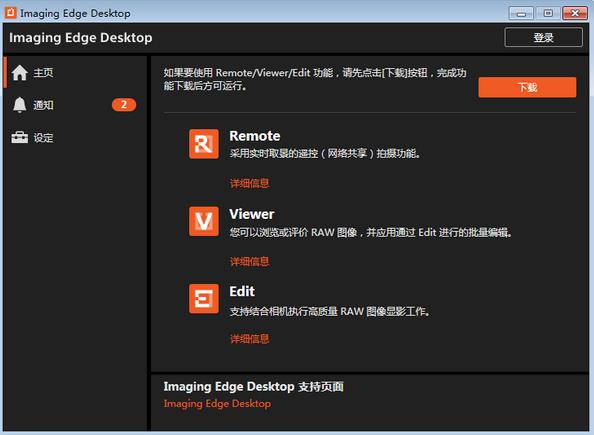This screenshot has width=594, height=435.
Task: Click the home icon beside 主页
Action: pyautogui.click(x=19, y=73)
